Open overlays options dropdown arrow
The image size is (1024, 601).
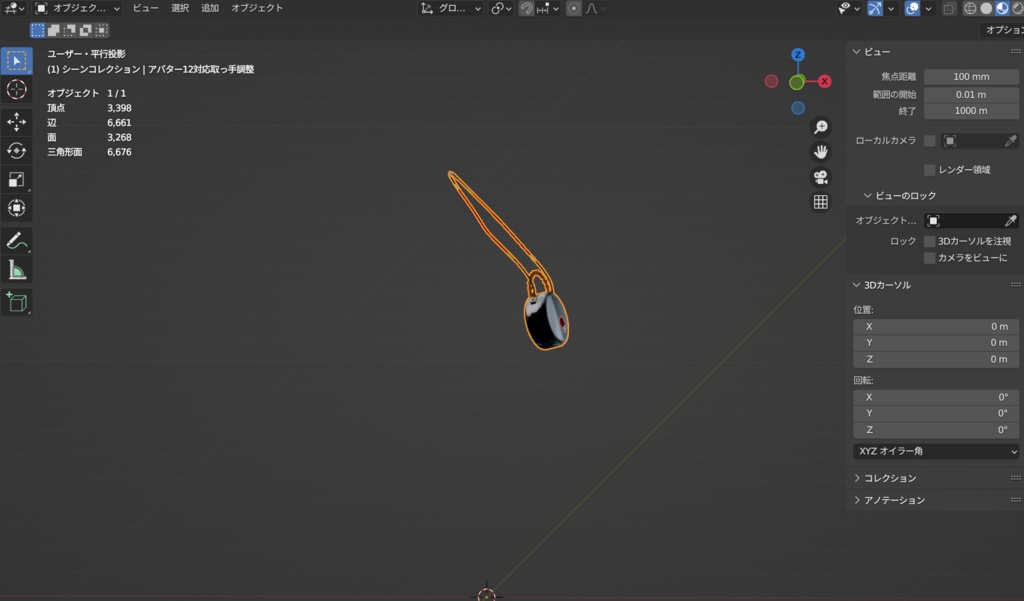pyautogui.click(x=928, y=8)
